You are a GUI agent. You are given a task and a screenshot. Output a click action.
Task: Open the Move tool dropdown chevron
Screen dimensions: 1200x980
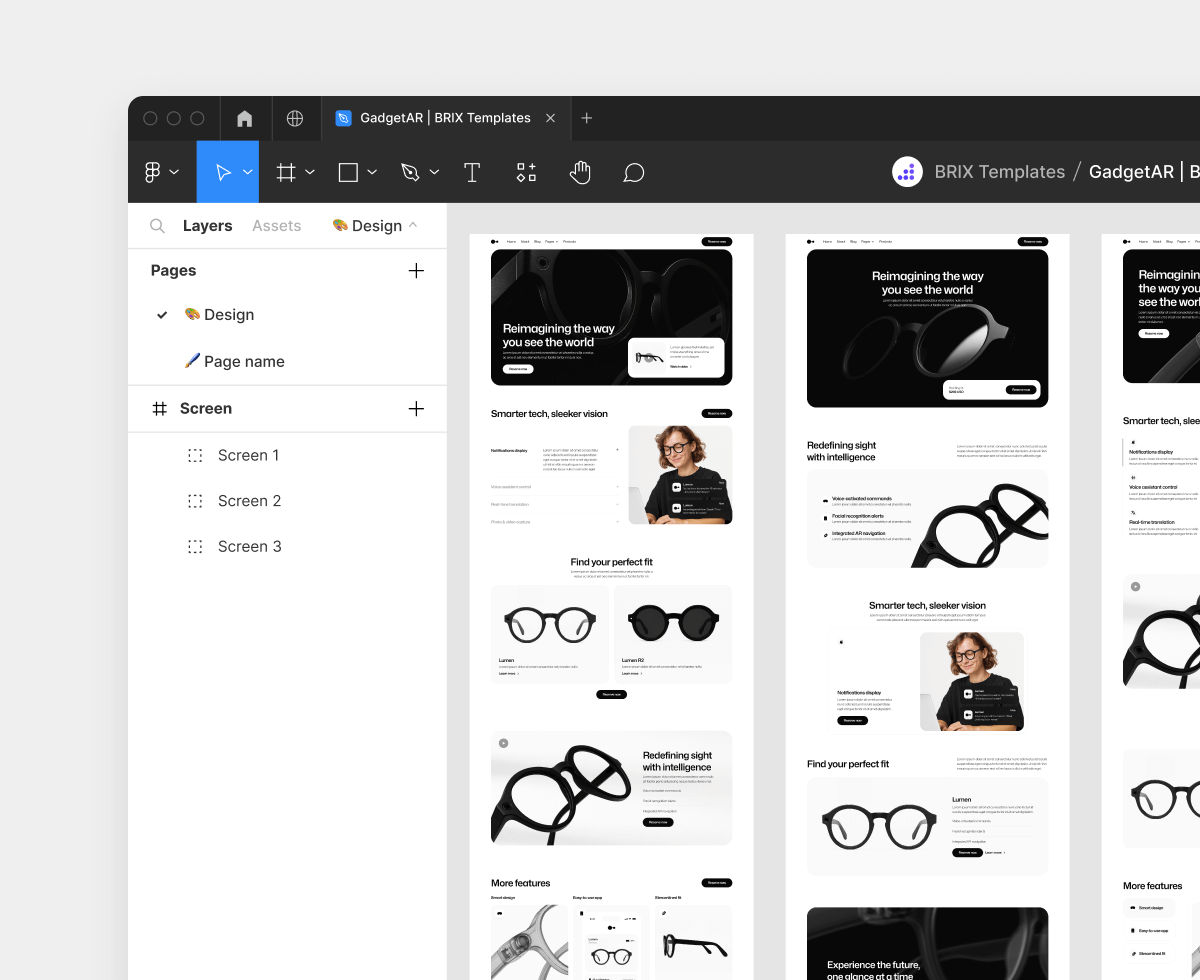tap(246, 171)
